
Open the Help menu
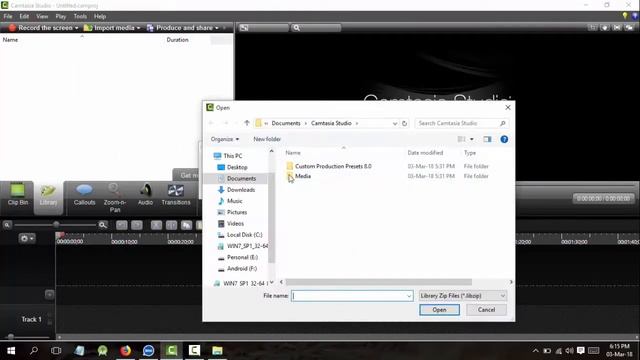click(100, 16)
